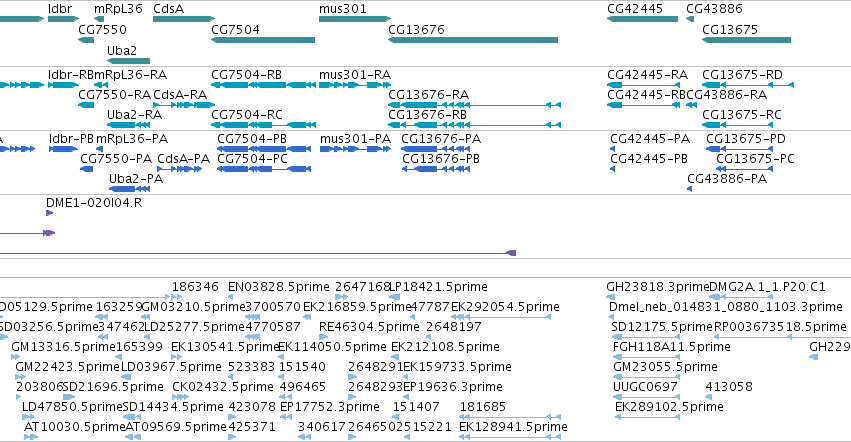
Task: Click the CG13675-RD transcript
Action: (748, 85)
